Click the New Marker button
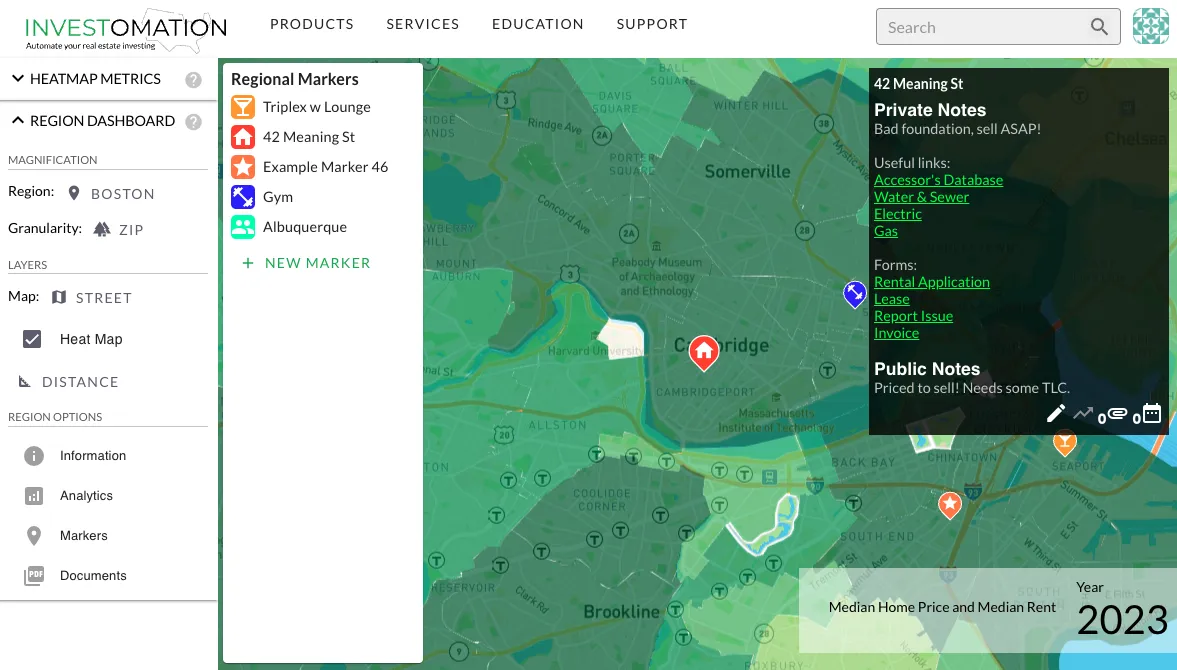 [306, 263]
